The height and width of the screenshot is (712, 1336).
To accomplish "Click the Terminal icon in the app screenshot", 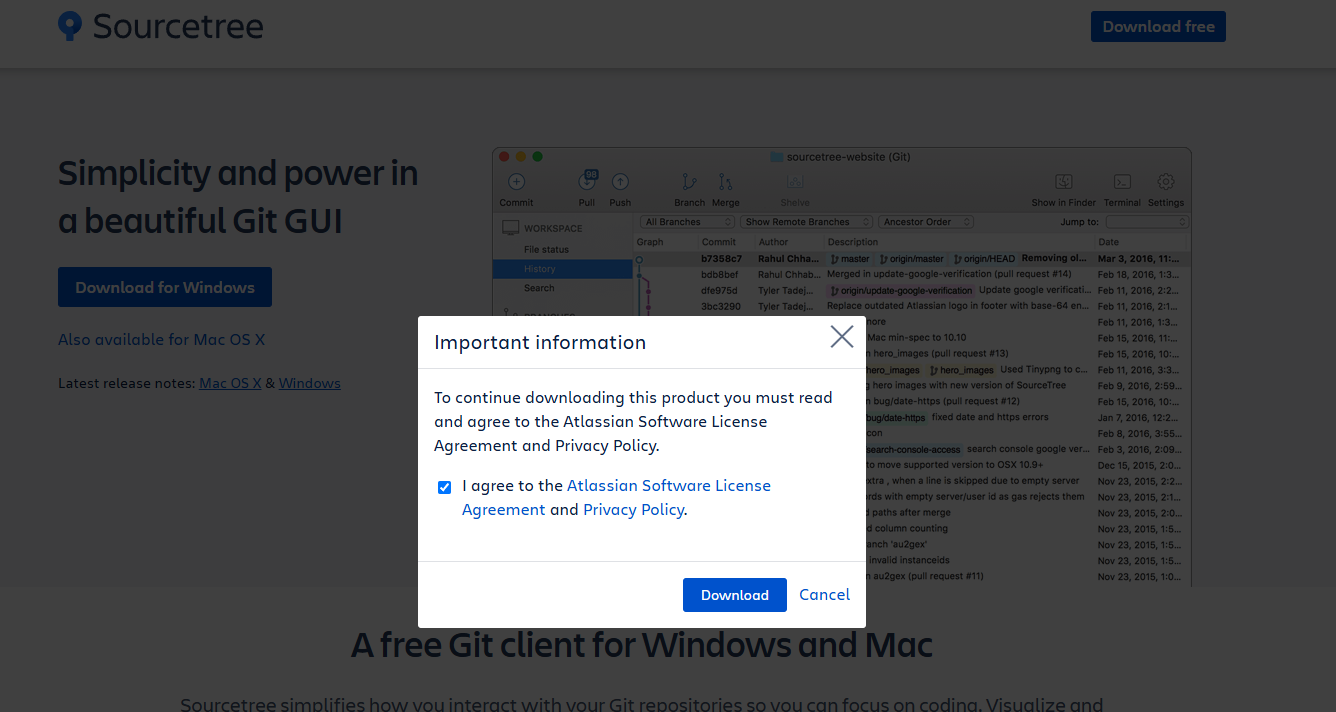I will pyautogui.click(x=1122, y=182).
